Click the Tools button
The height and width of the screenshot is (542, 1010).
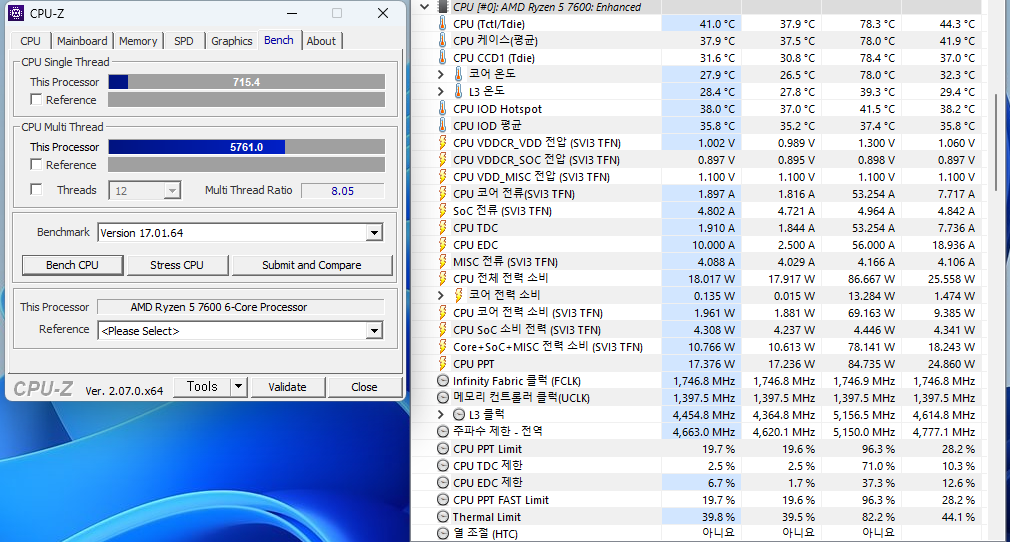tap(202, 387)
